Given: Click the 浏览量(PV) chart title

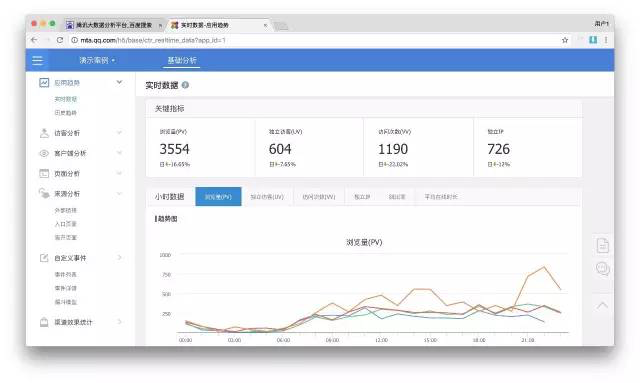Looking at the screenshot, I should click(364, 242).
